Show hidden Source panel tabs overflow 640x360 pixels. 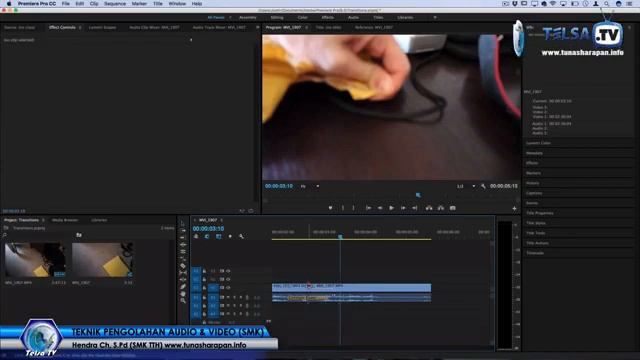point(258,27)
